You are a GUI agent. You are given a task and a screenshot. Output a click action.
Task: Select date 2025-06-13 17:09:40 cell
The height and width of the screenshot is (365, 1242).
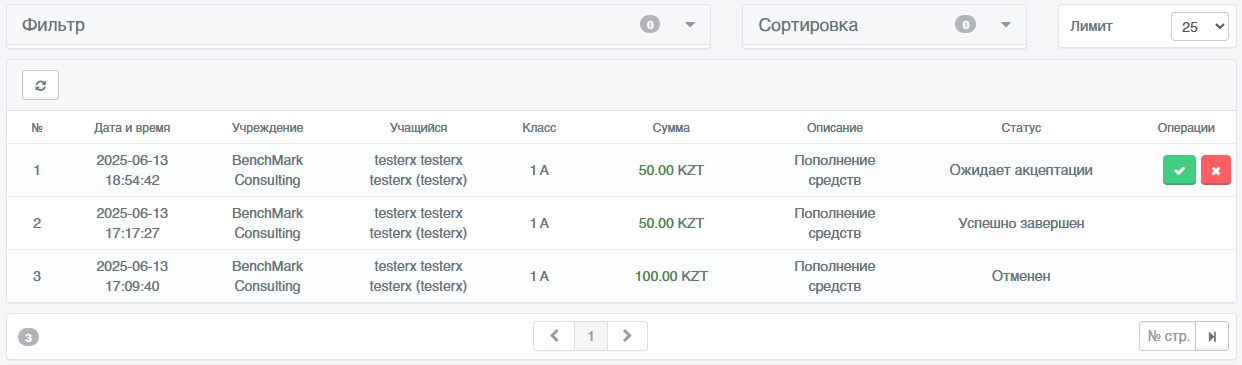(132, 276)
